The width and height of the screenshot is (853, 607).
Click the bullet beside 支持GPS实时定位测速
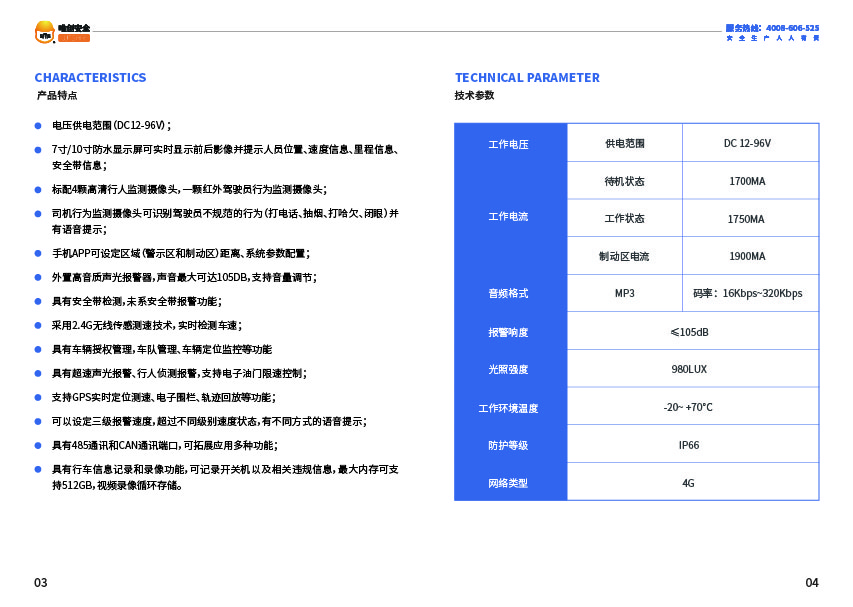(x=38, y=397)
